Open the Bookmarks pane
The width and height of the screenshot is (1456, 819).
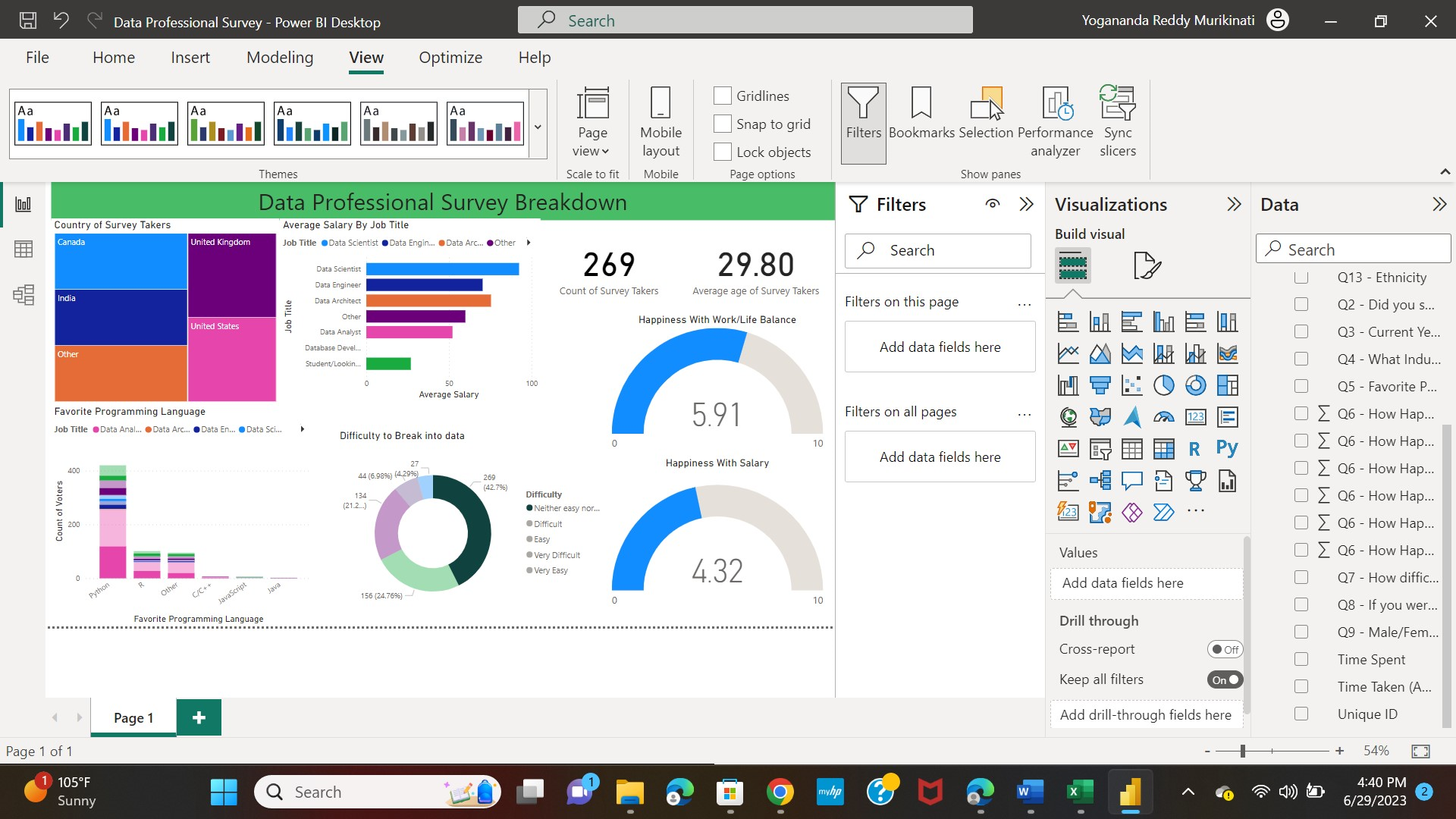[x=921, y=114]
